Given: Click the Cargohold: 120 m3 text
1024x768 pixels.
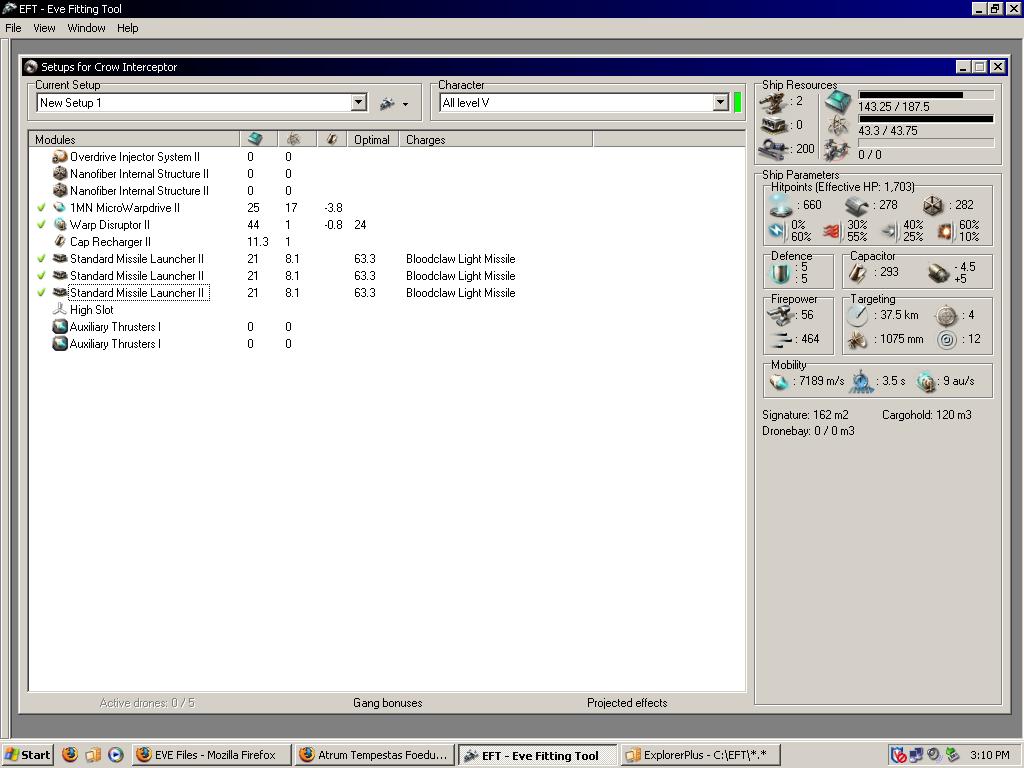Looking at the screenshot, I should click(927, 415).
